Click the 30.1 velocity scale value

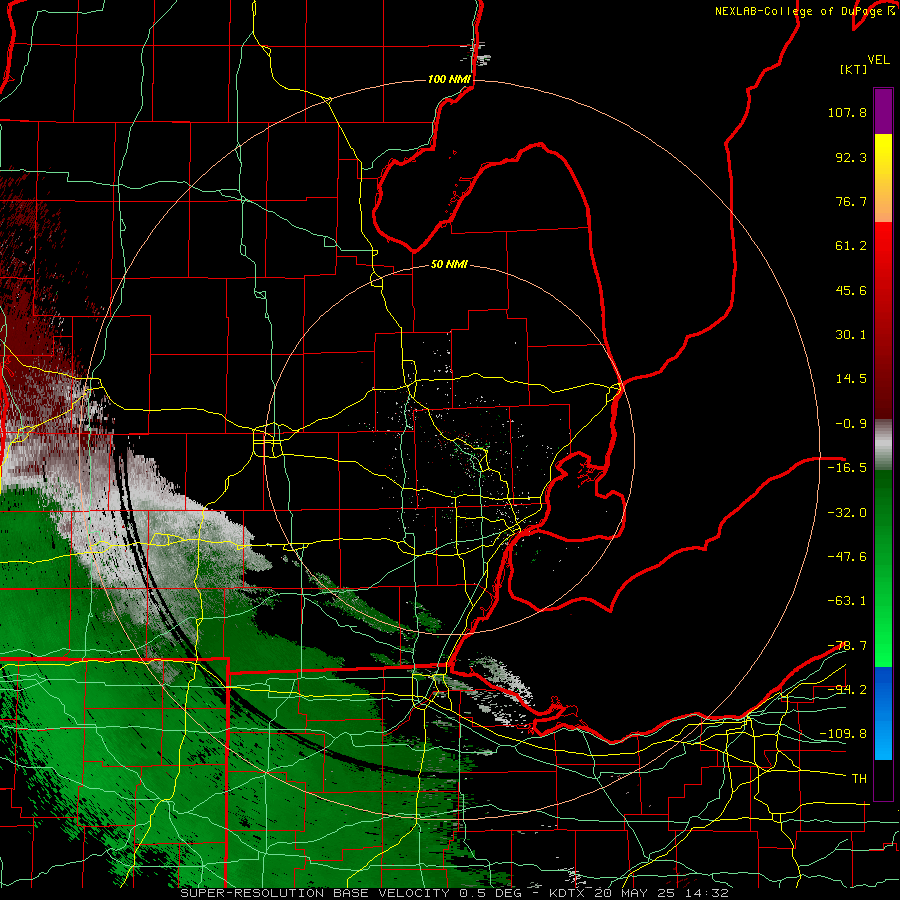[x=851, y=335]
